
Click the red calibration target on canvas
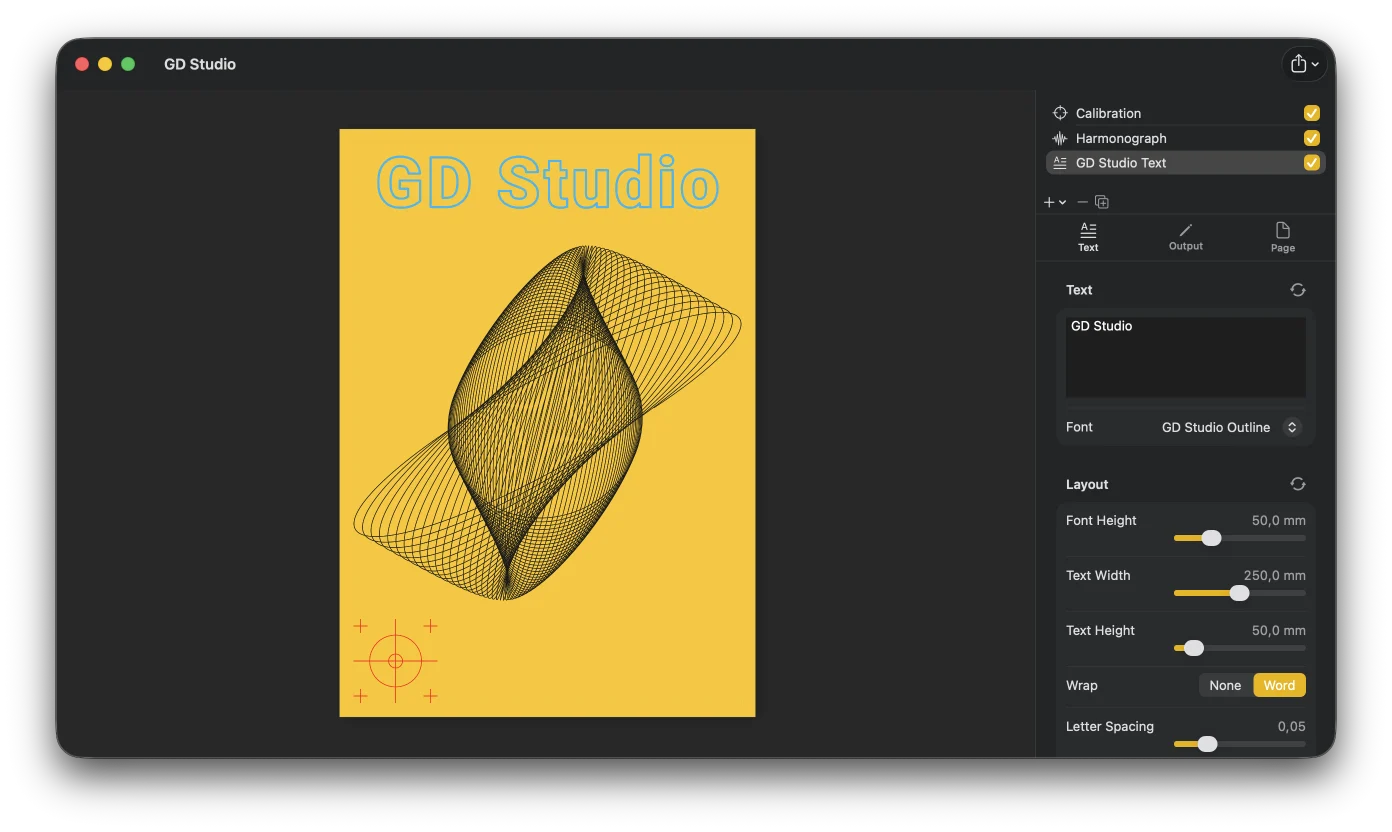395,661
